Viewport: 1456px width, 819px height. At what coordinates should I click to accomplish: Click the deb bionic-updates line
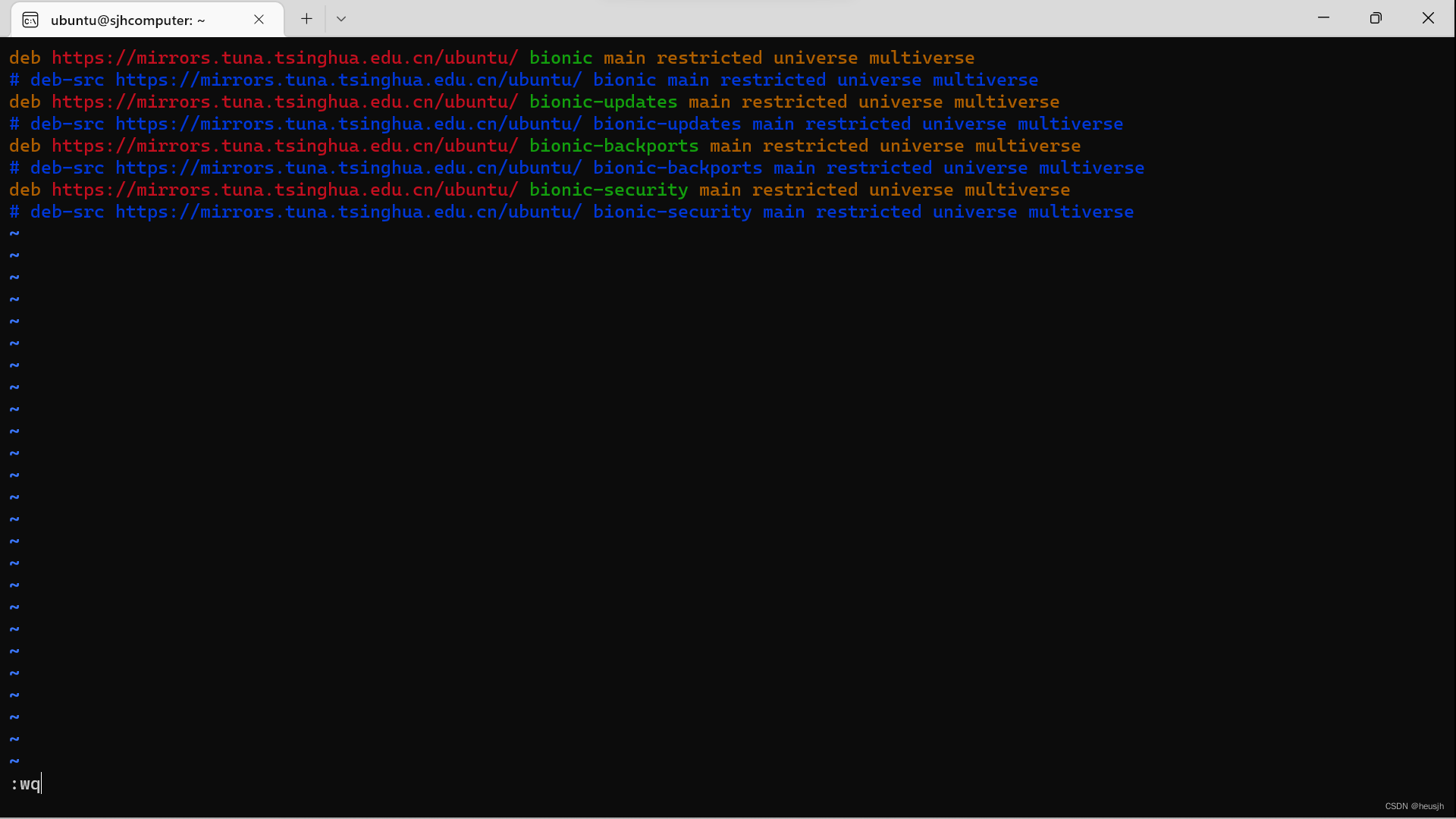534,102
